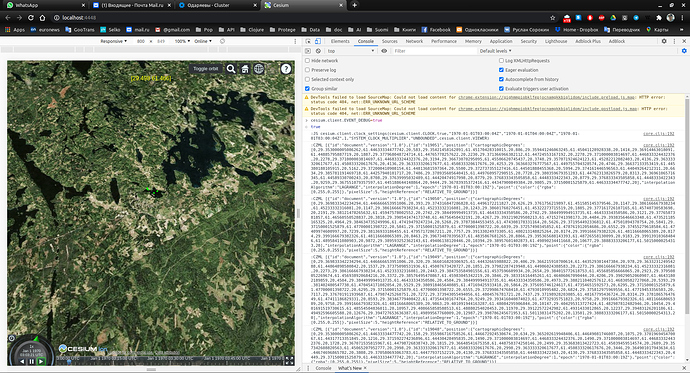Click the Cesium timeline scrubber marker
The image size is (690, 373).
(x=69, y=361)
